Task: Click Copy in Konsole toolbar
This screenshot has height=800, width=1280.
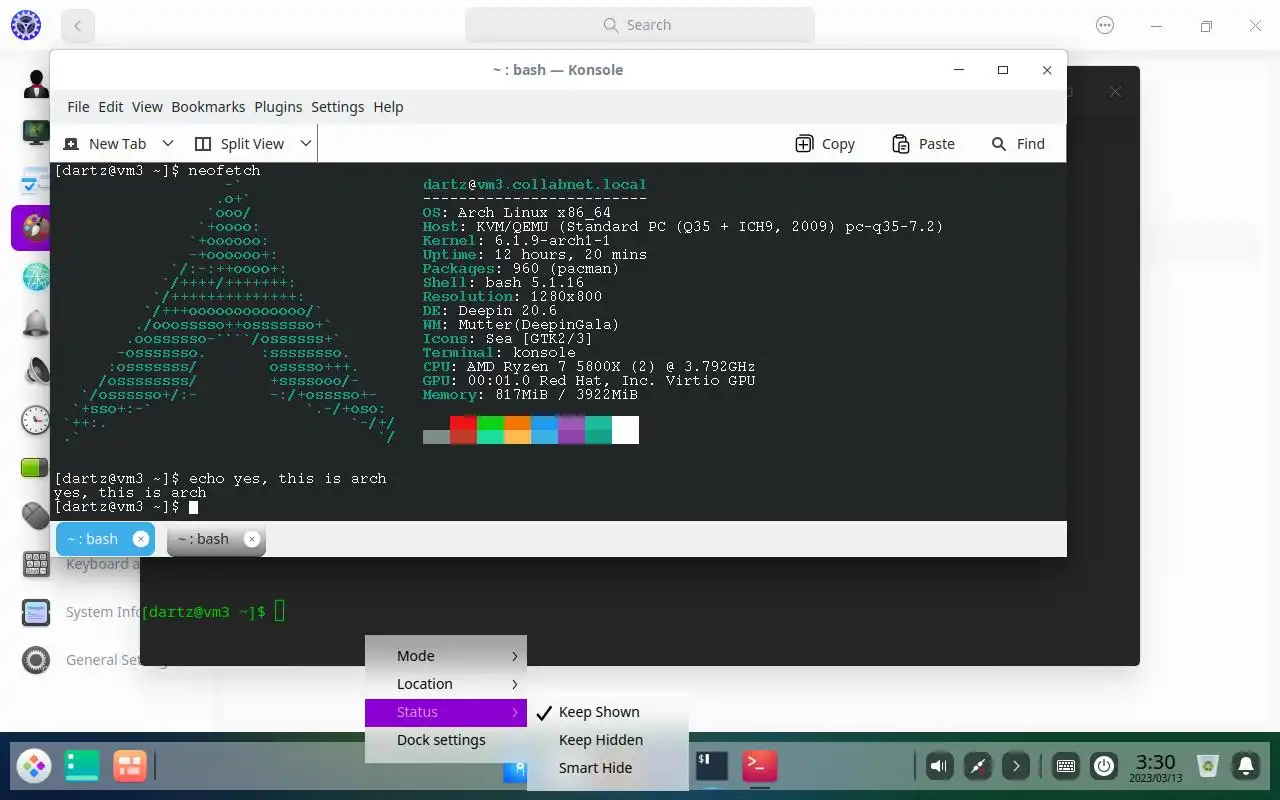Action: tap(825, 144)
